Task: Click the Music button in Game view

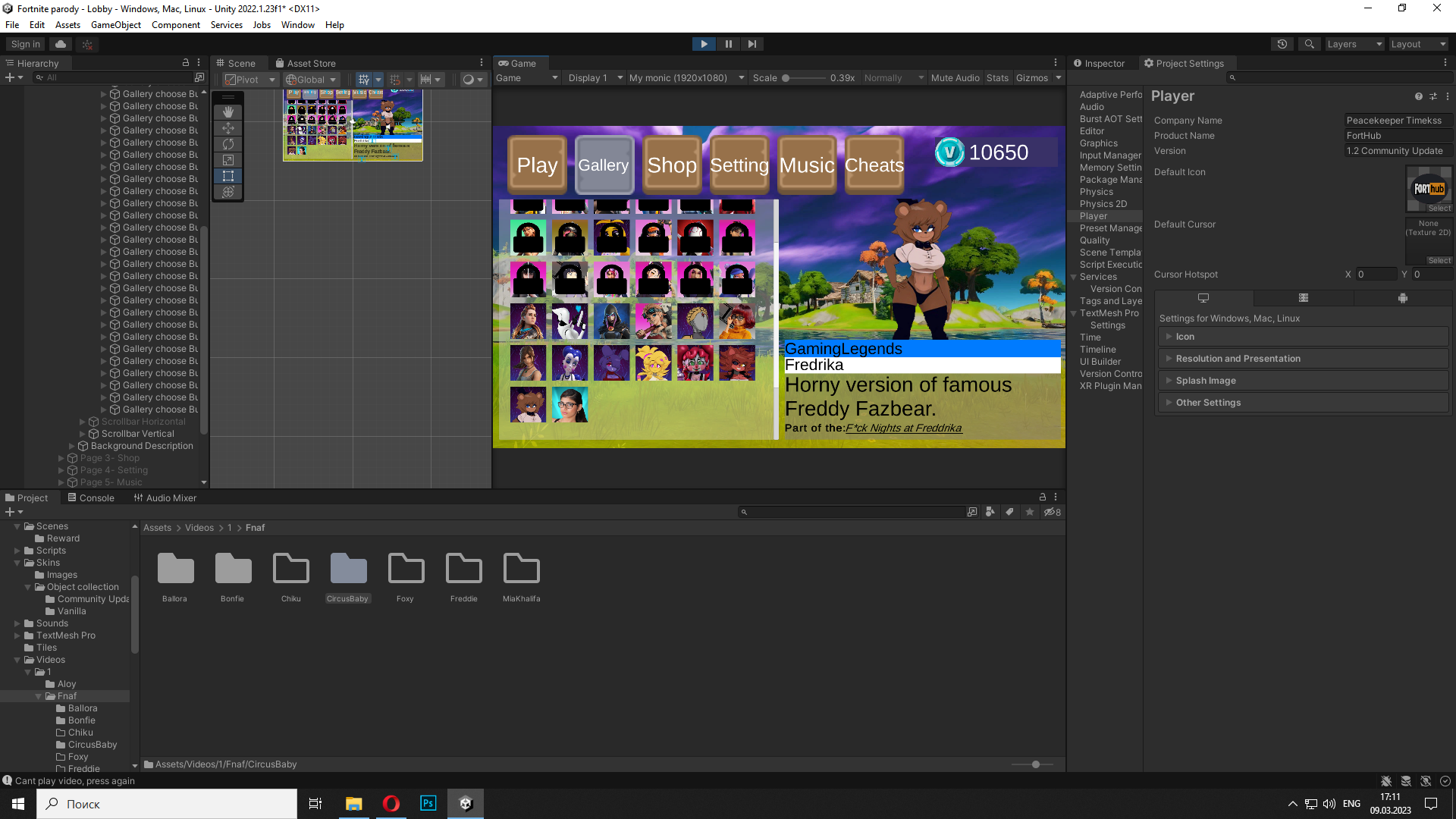Action: pos(807,165)
